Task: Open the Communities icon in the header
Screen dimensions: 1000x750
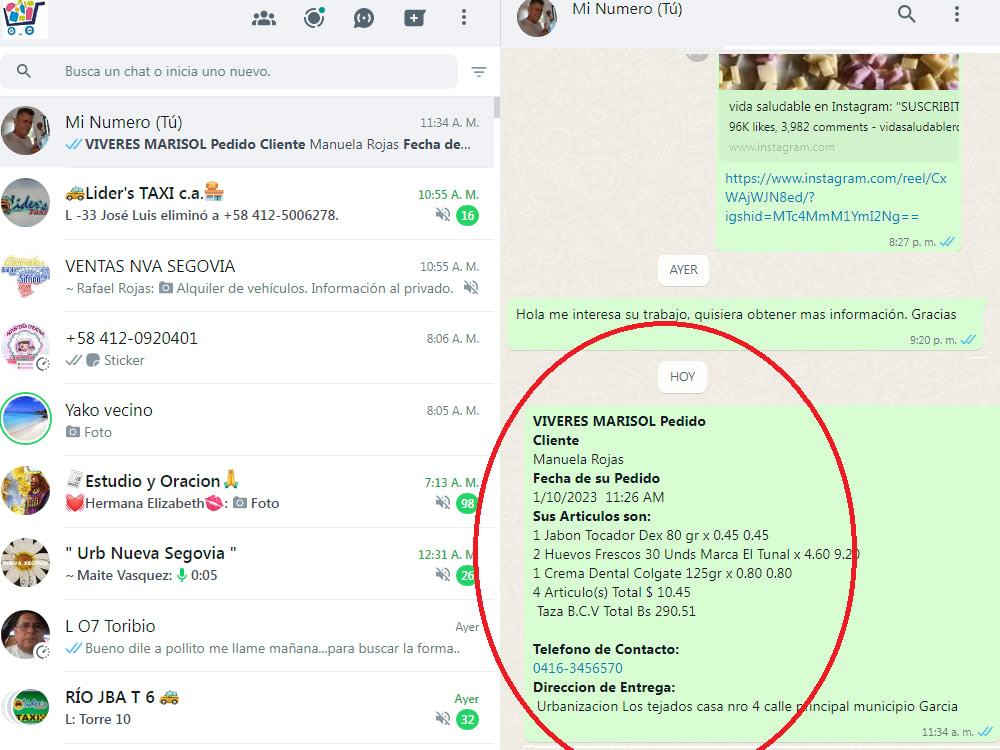Action: [263, 18]
